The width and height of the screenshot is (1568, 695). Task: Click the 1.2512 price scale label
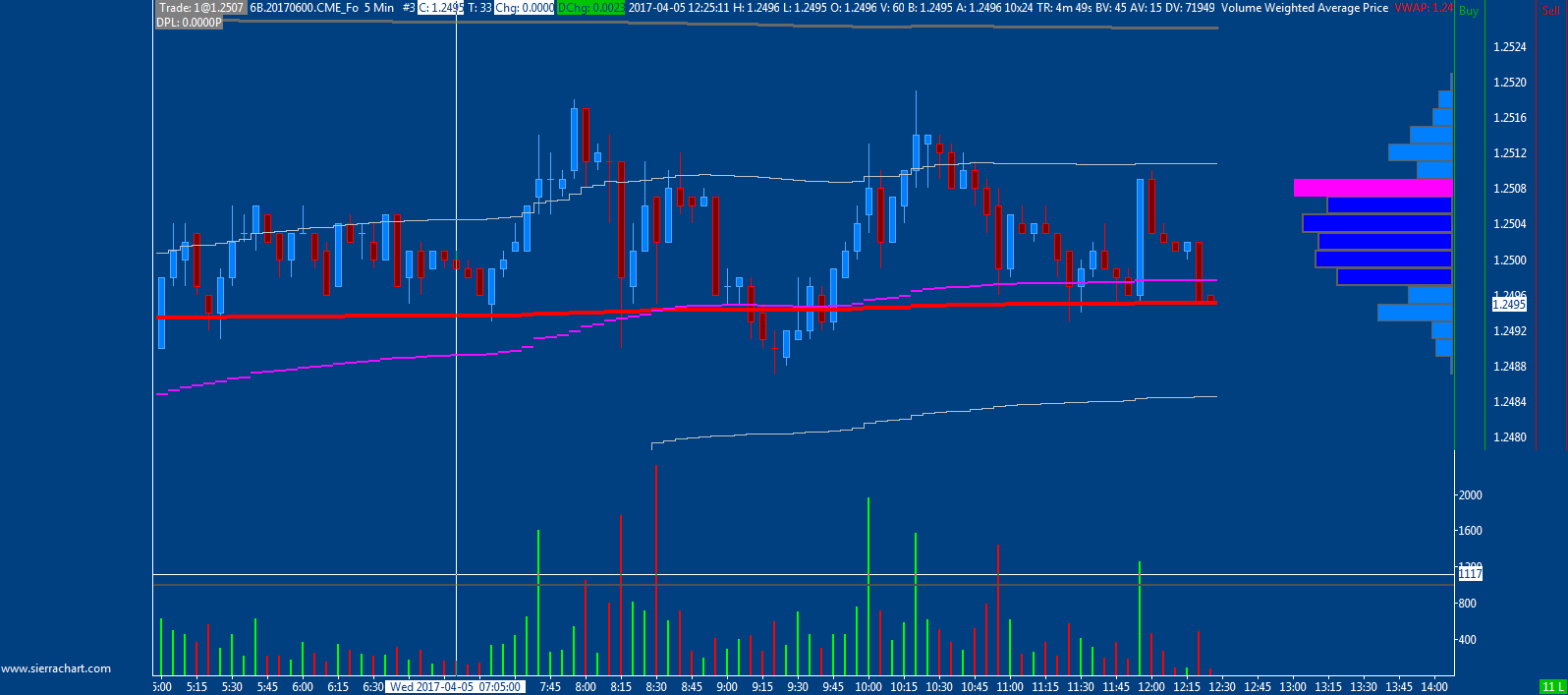coord(1510,153)
